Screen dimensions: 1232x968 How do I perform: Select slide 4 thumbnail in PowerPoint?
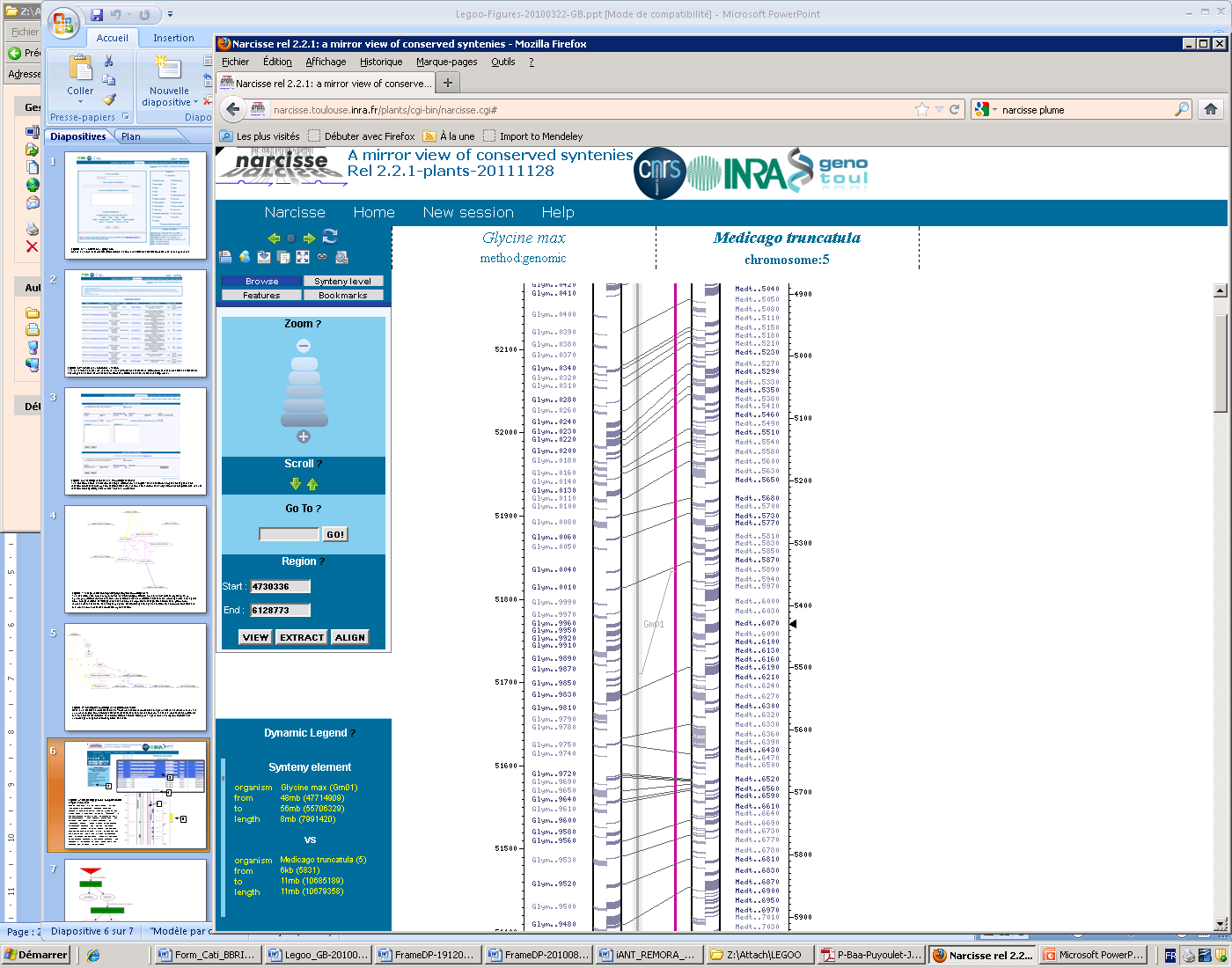pos(136,560)
